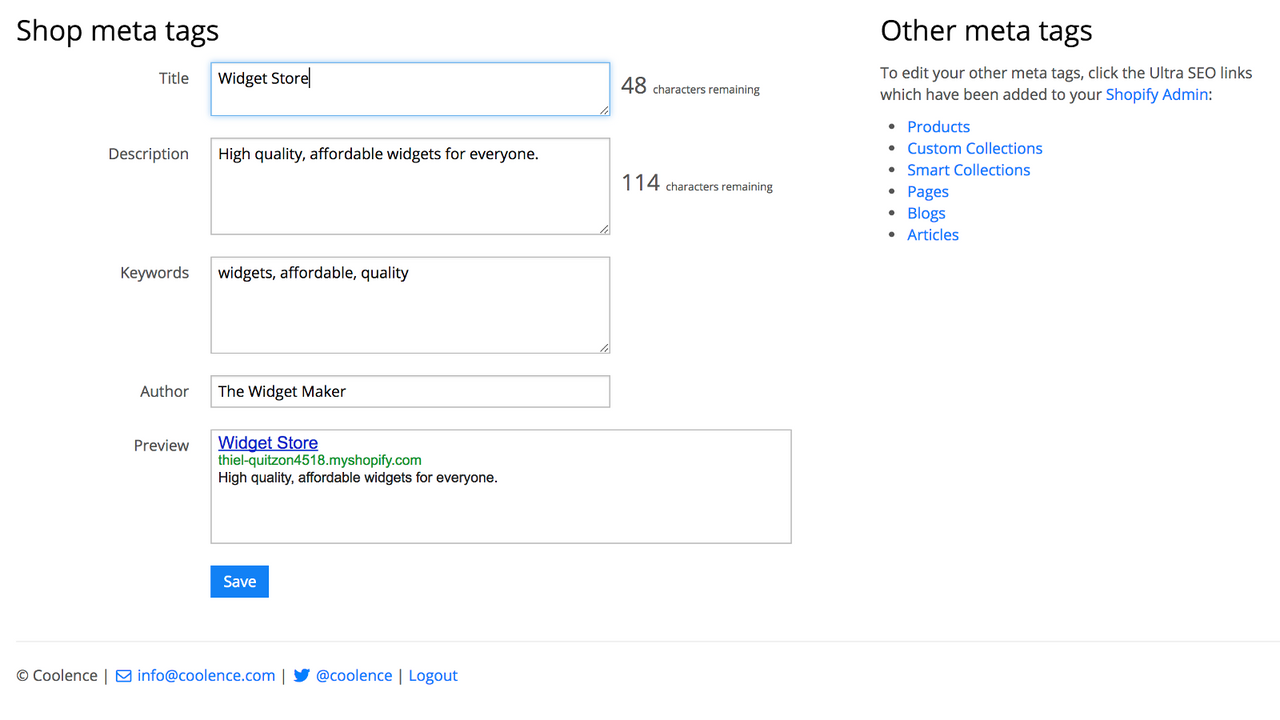Click the envelope icon next to info@coolence.com
Viewport: 1280px width, 720px height.
click(x=122, y=675)
